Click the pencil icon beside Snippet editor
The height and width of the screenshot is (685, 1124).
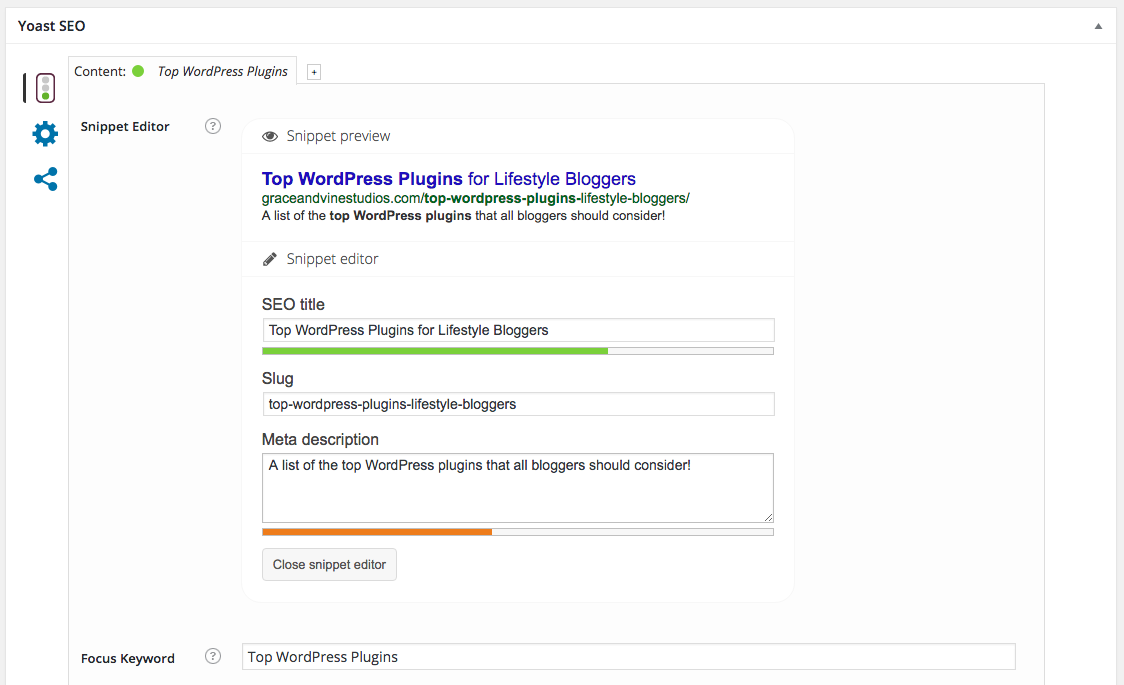(270, 259)
